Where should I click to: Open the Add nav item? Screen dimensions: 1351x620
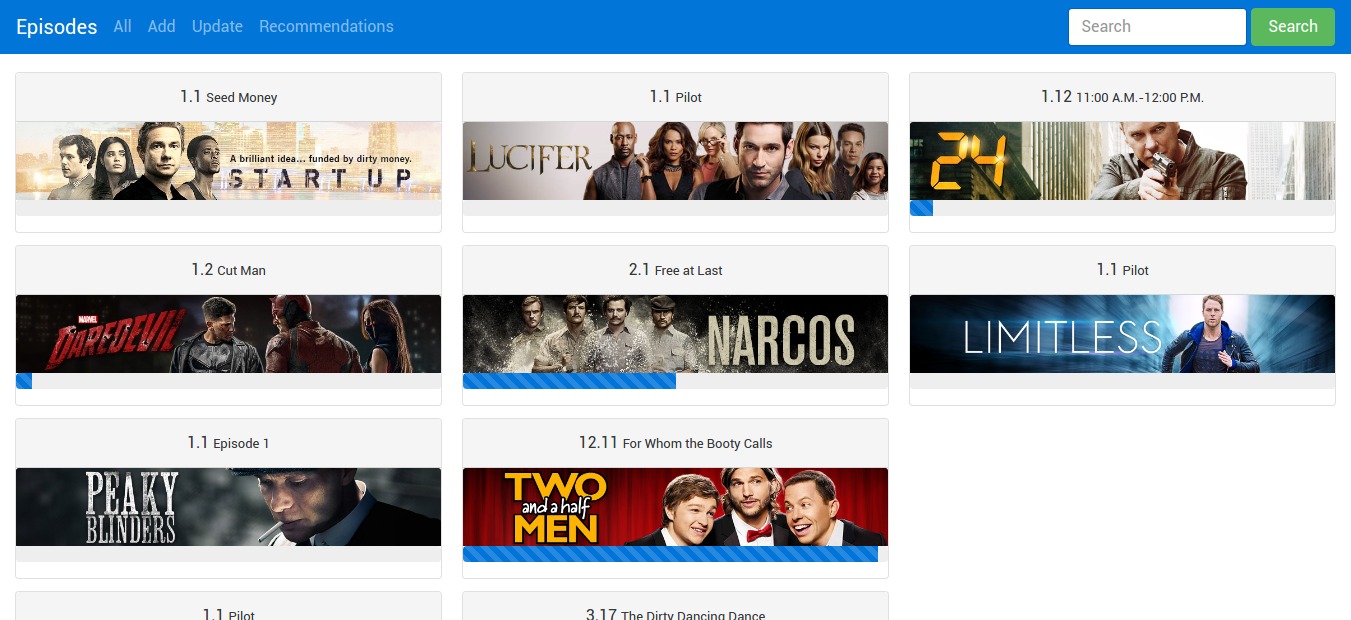[161, 27]
